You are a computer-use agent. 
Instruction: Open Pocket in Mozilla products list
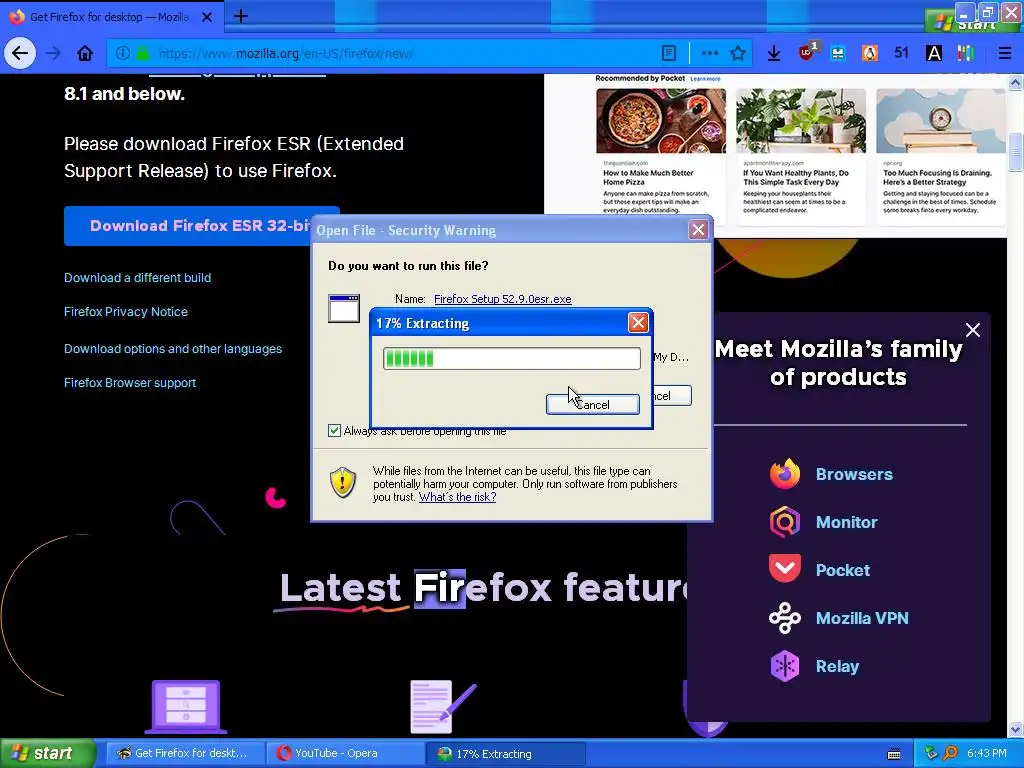coord(842,570)
